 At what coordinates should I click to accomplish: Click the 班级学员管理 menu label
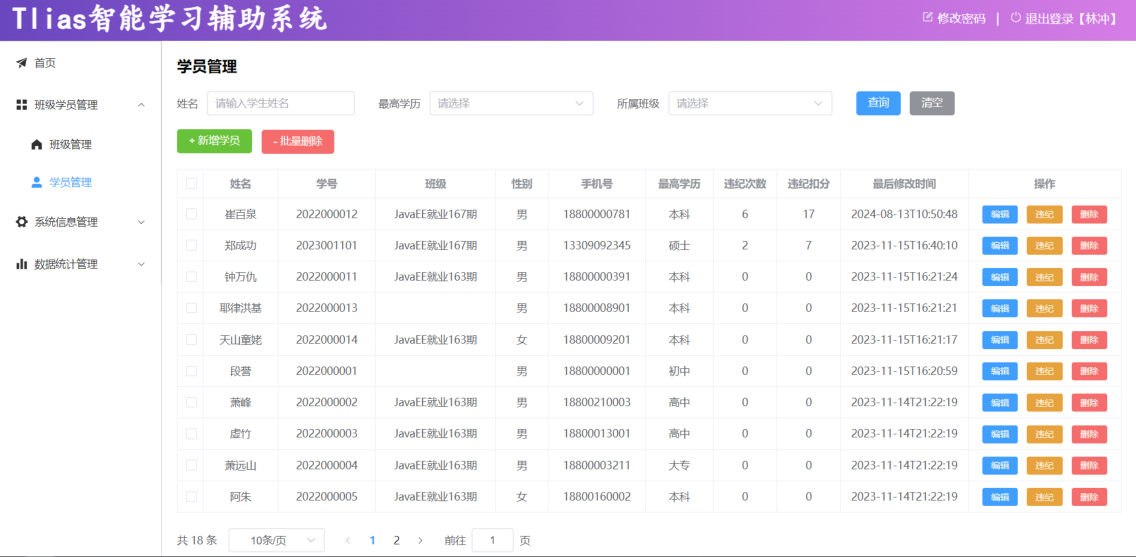tap(66, 105)
